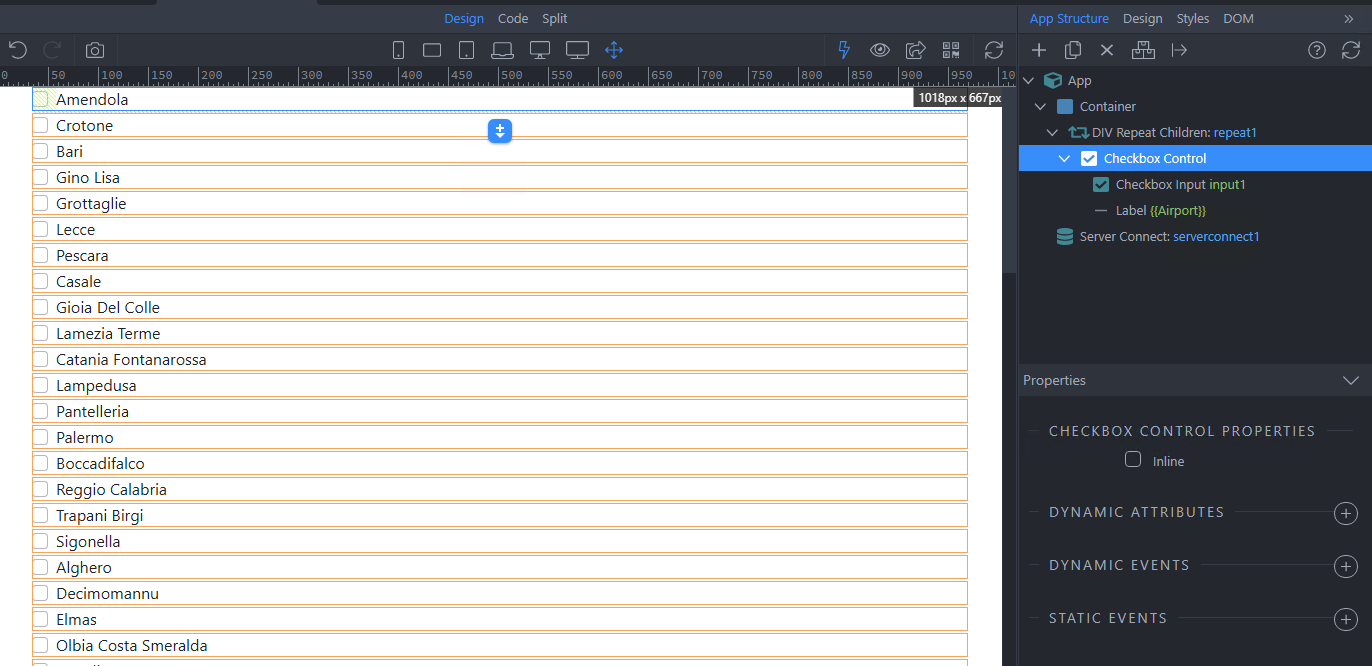Switch to Split view tab
This screenshot has width=1372, height=666.
[x=555, y=19]
